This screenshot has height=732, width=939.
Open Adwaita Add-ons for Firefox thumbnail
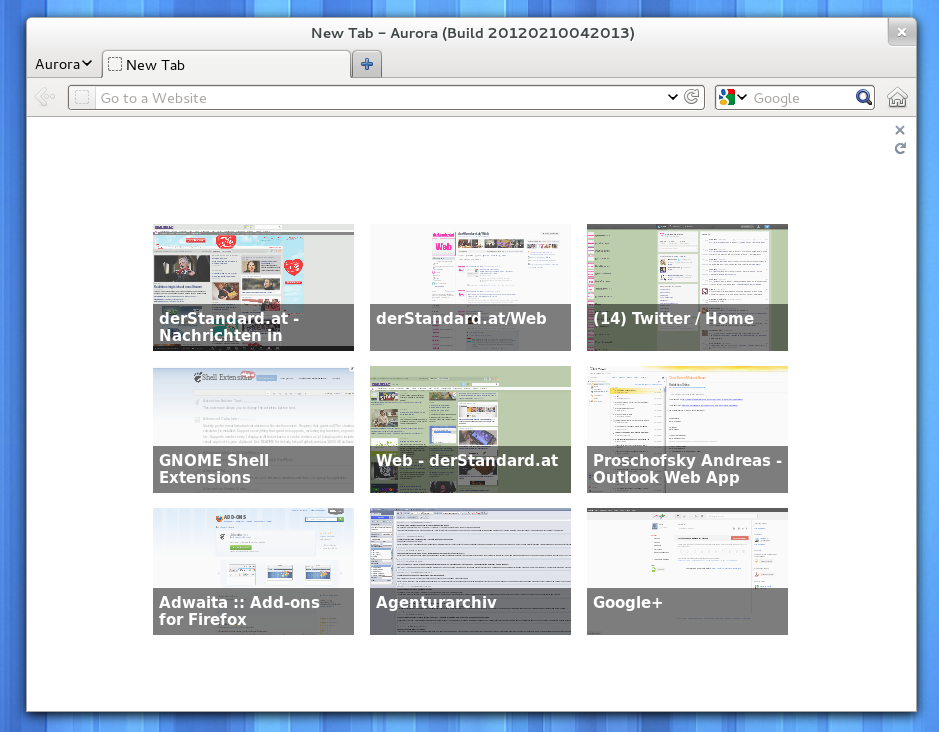click(253, 571)
